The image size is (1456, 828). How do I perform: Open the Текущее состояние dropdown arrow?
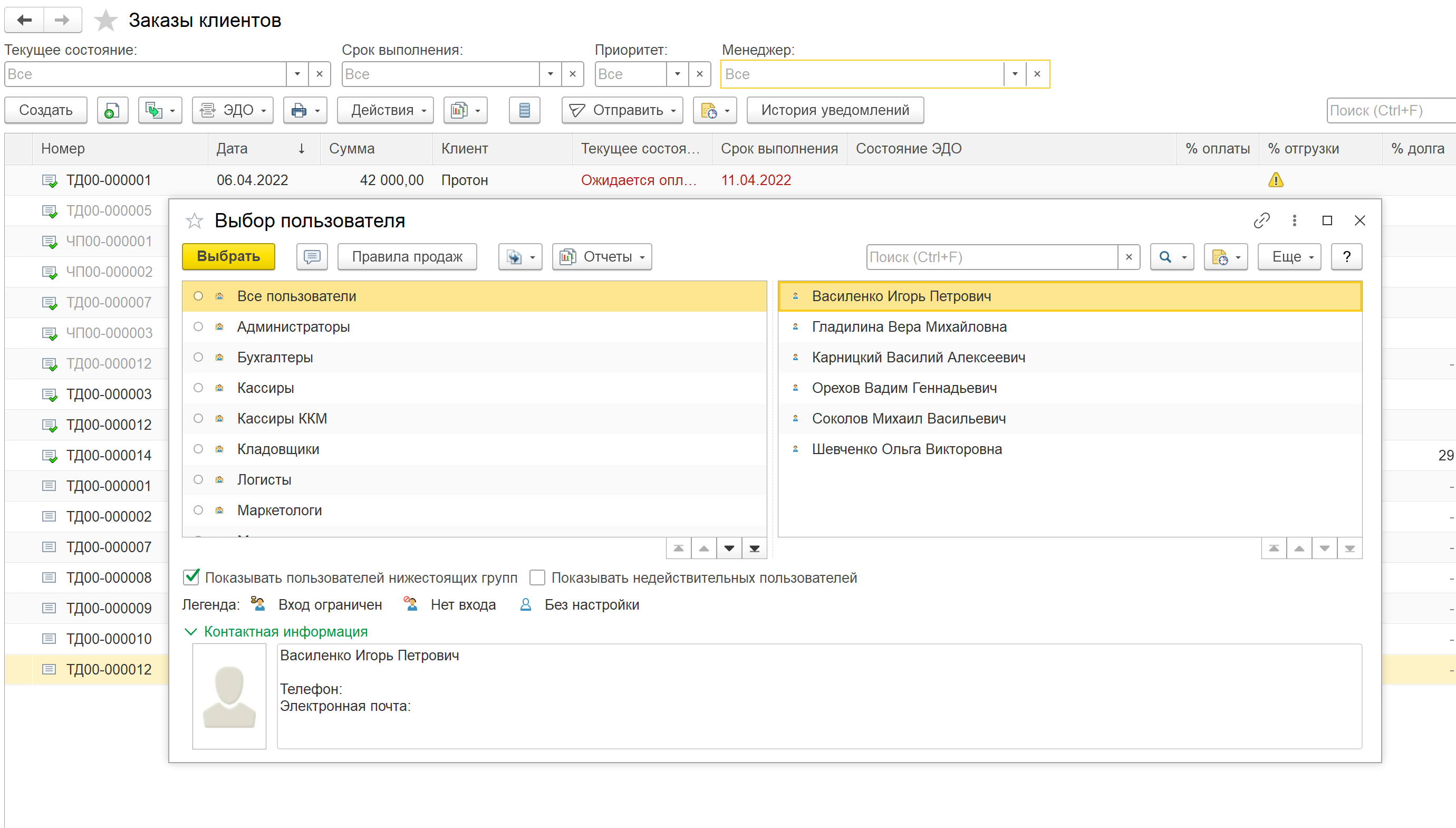297,74
